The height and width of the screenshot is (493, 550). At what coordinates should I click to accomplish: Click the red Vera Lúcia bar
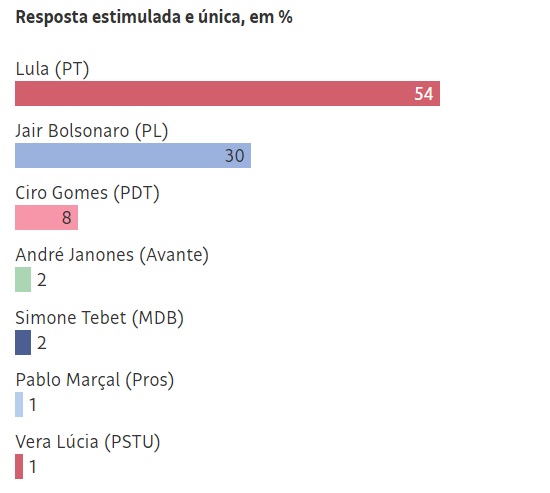pyautogui.click(x=19, y=466)
